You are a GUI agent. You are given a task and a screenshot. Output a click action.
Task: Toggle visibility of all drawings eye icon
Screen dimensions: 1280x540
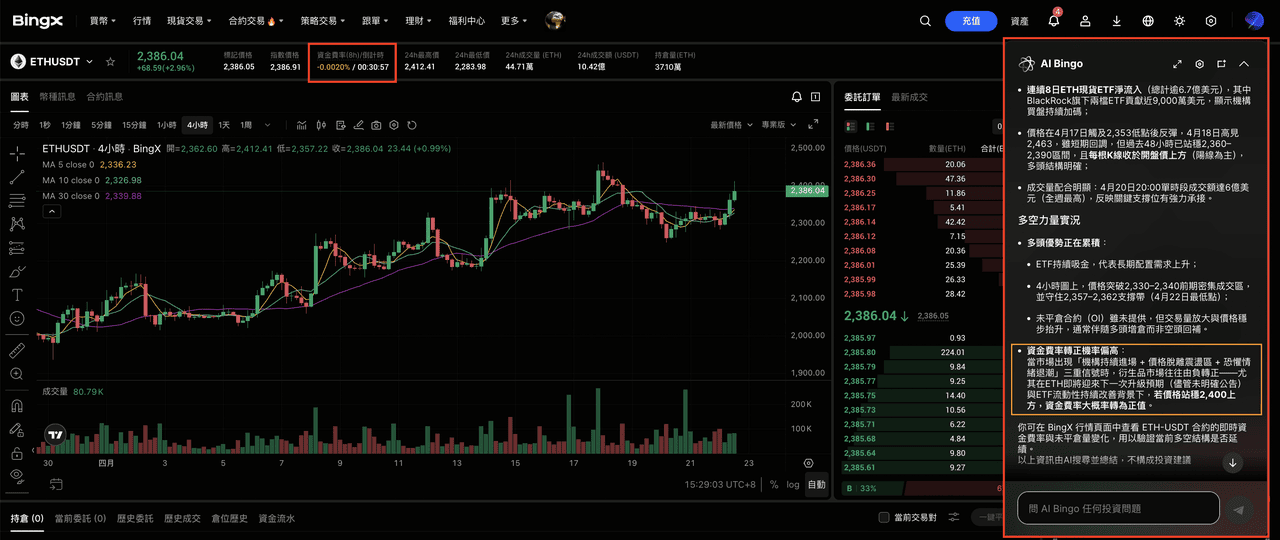(x=17, y=475)
